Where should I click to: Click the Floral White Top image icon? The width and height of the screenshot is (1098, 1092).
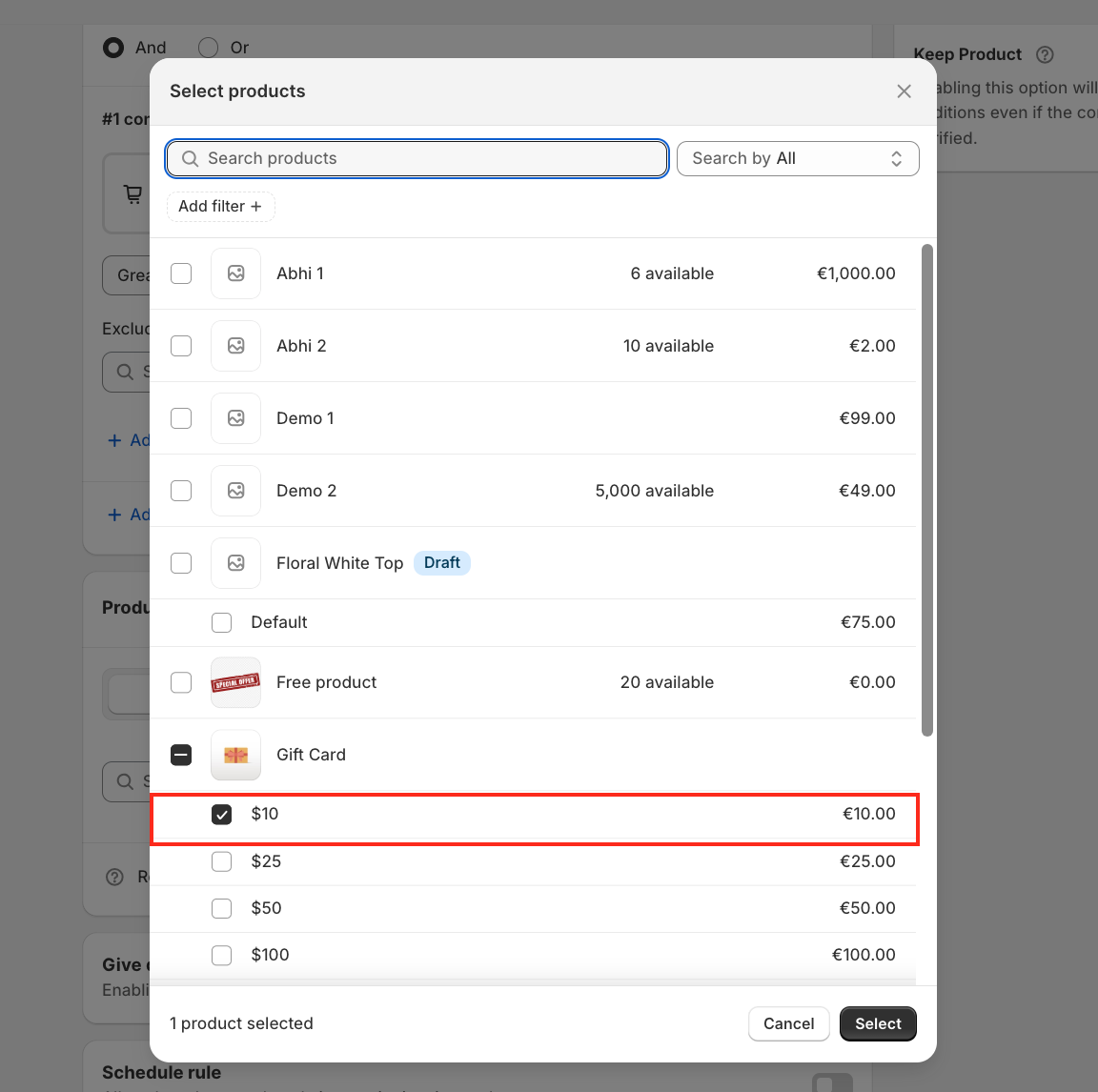click(235, 563)
